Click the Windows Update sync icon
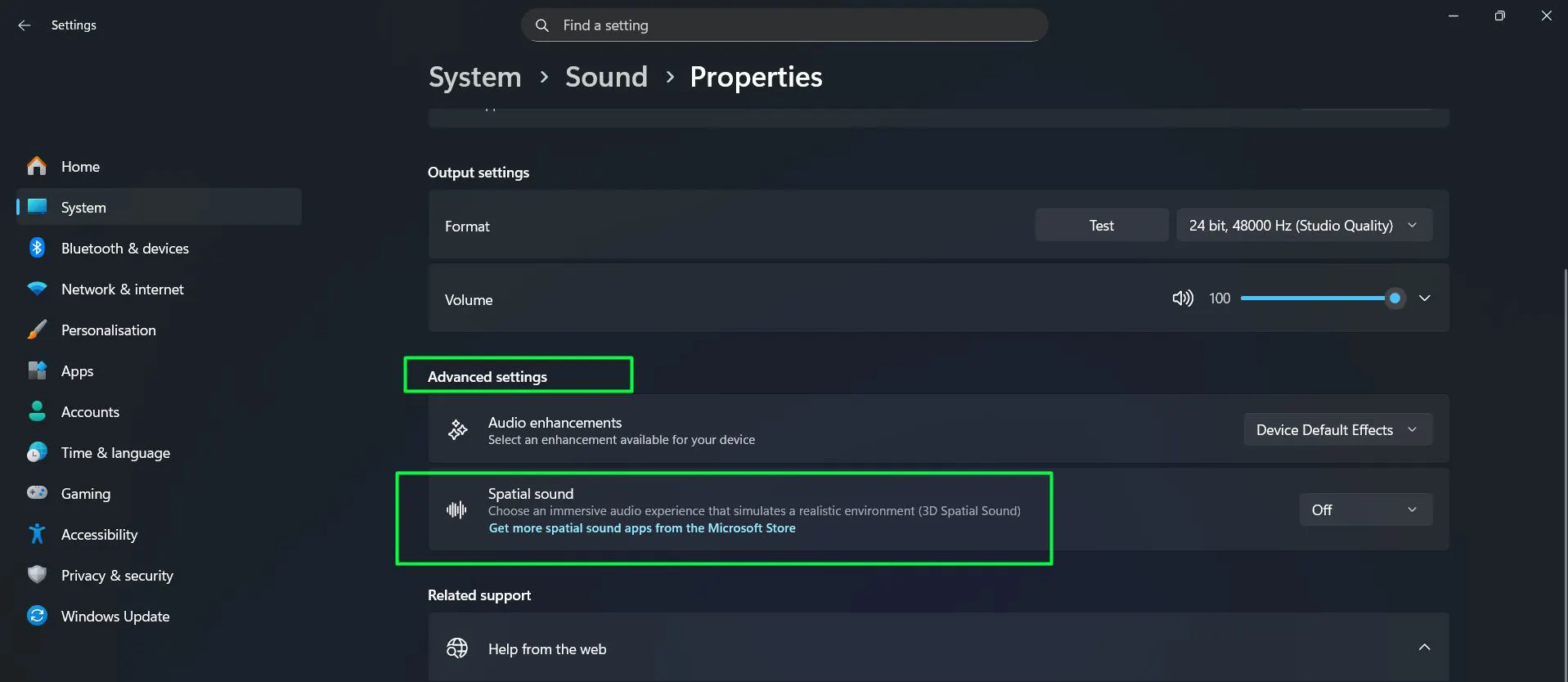 (x=37, y=616)
